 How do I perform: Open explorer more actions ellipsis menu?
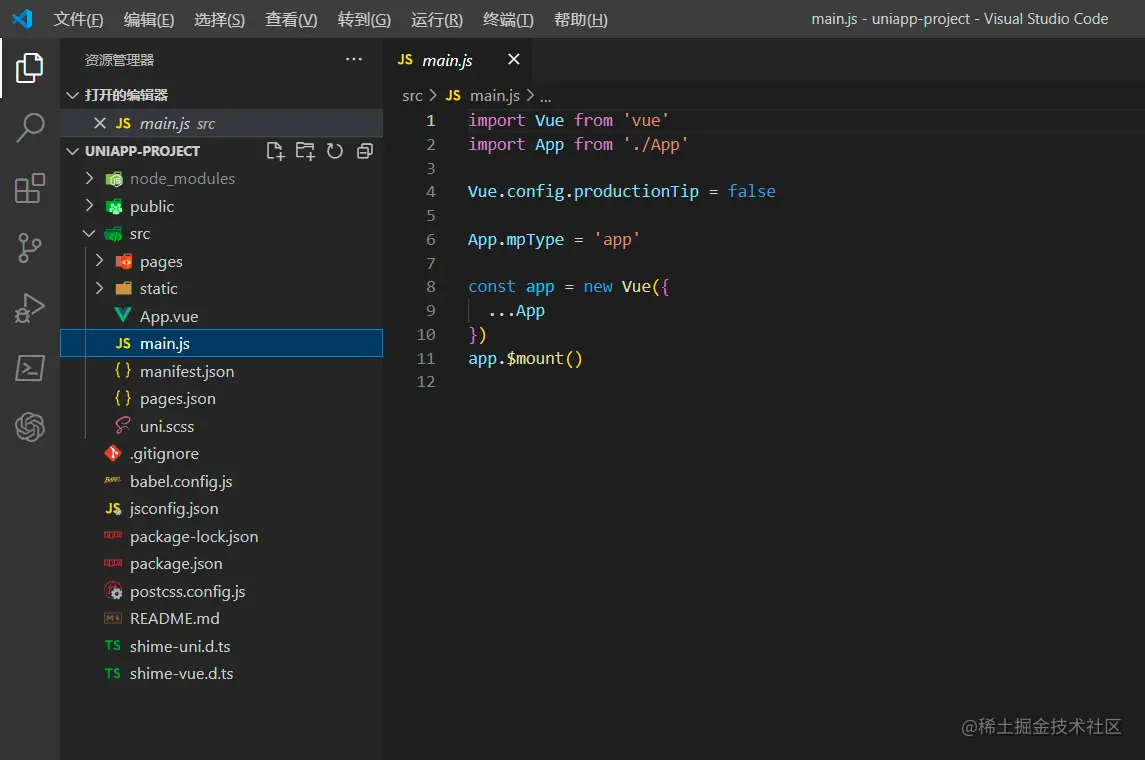click(x=354, y=59)
